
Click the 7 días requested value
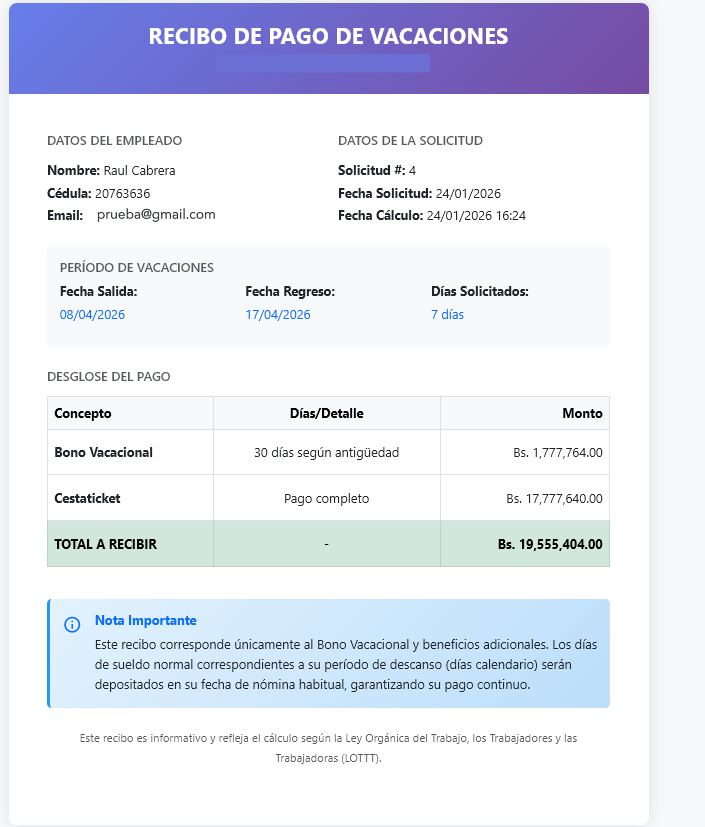point(447,314)
